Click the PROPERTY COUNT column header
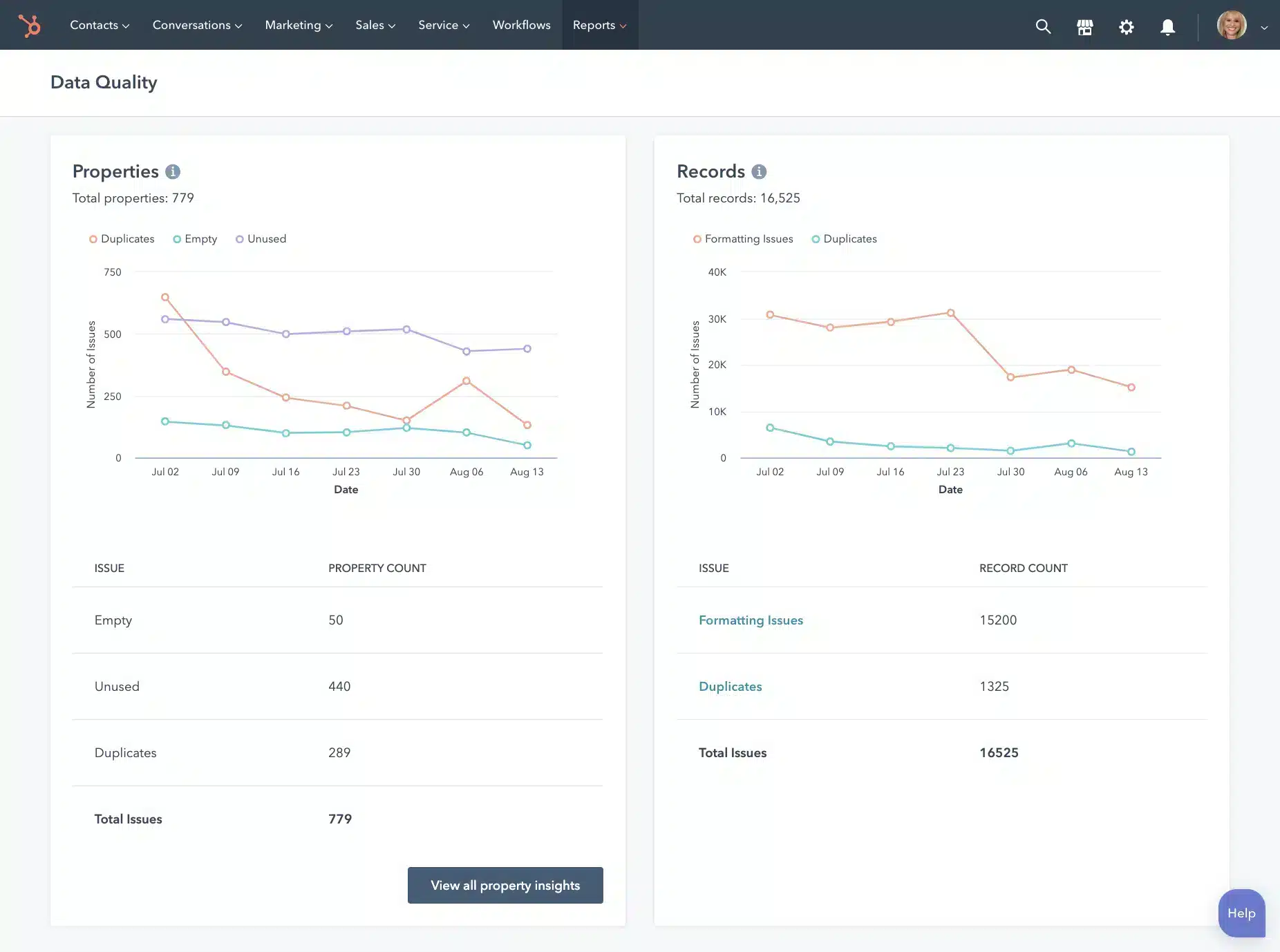The image size is (1280, 952). coord(377,568)
